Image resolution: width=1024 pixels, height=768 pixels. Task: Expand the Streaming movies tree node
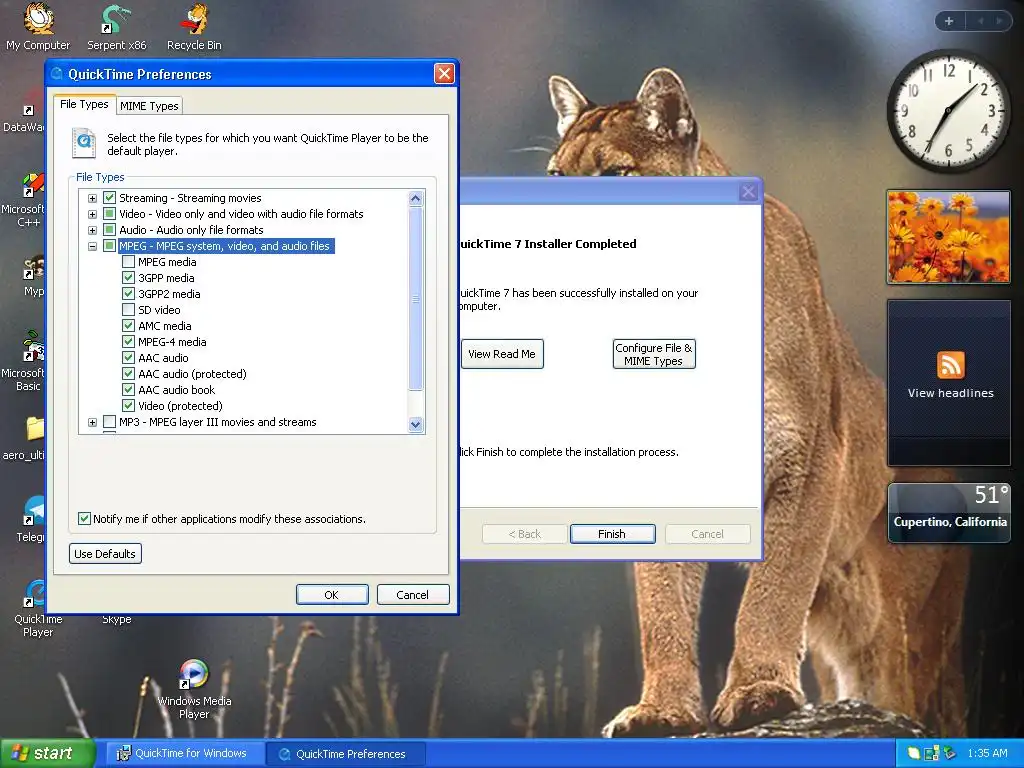[92, 199]
